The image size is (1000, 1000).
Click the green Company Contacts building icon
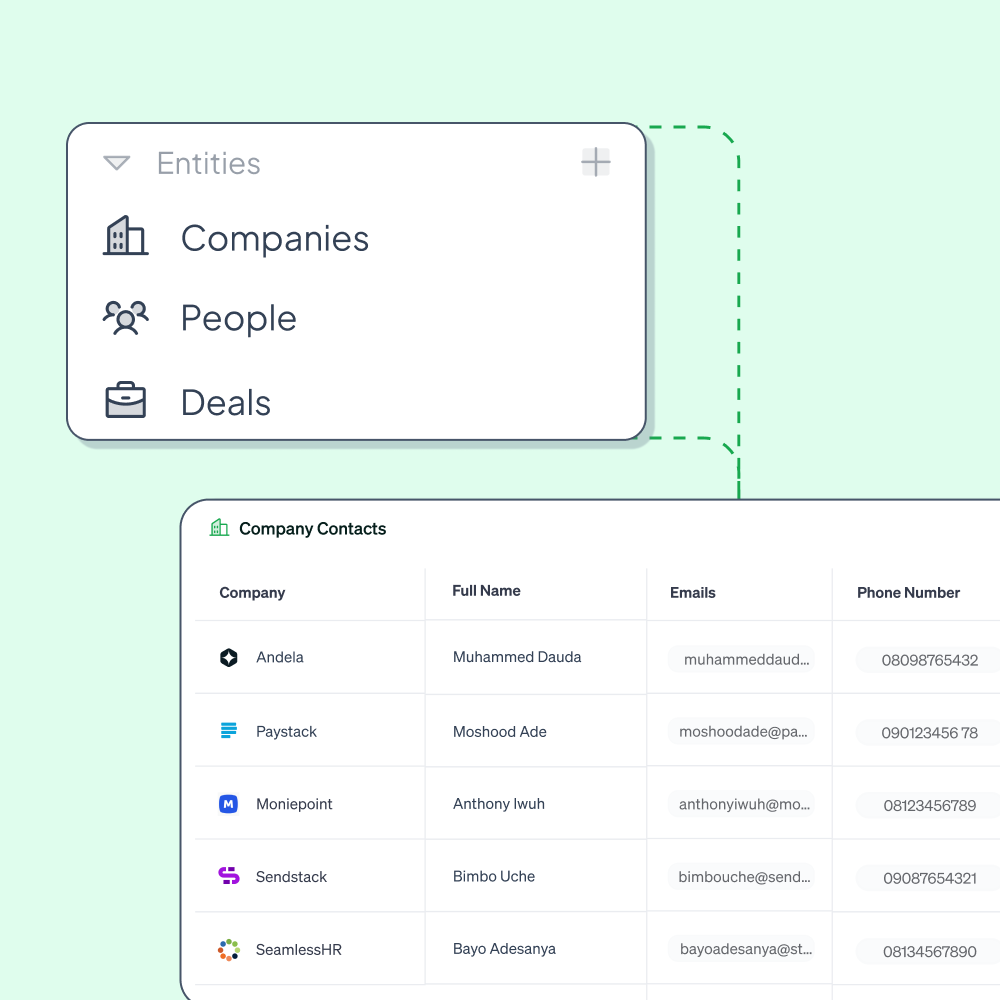point(219,528)
